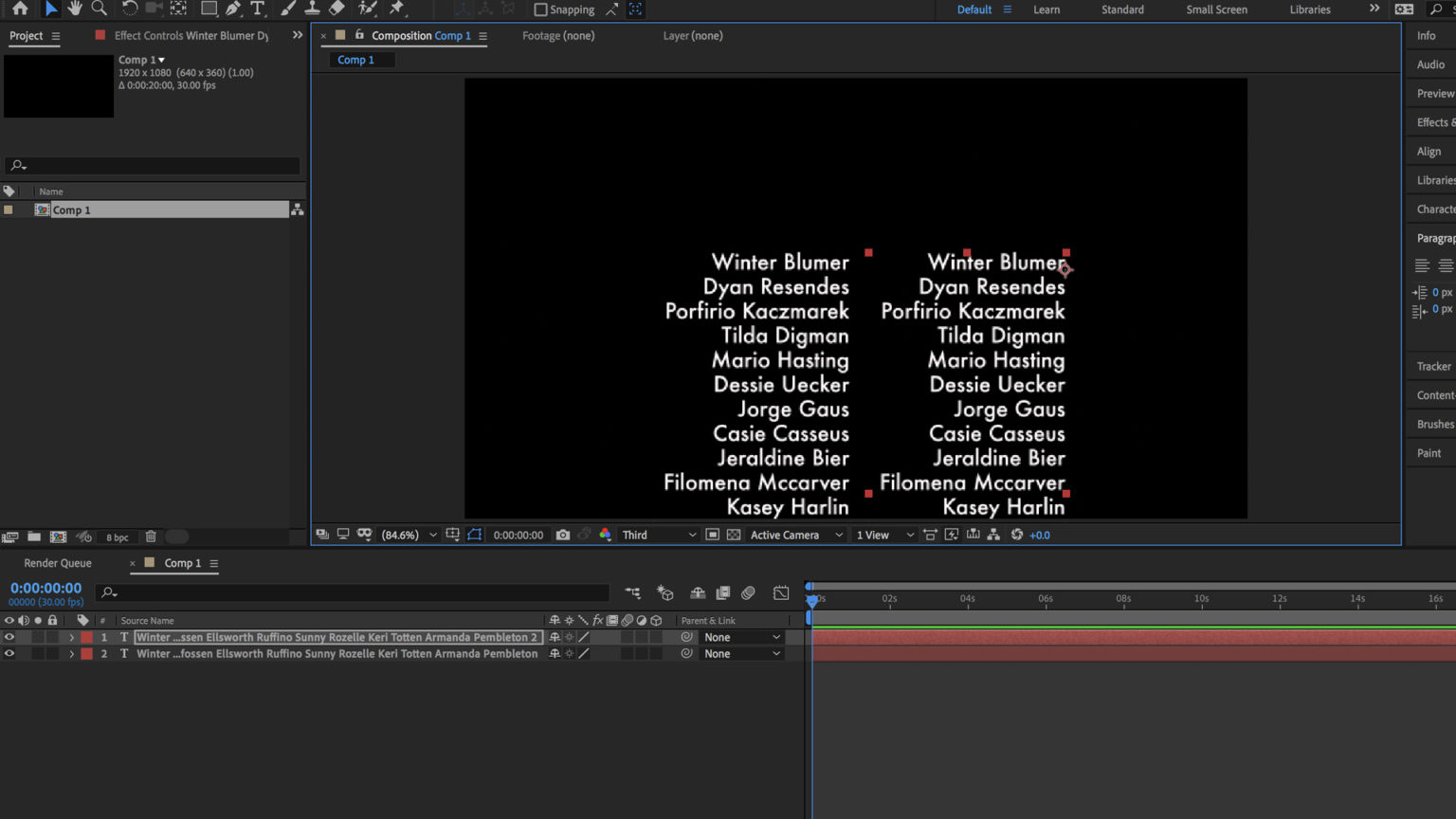Hide layer 2 with its eye toggle
This screenshot has width=1456, height=819.
tap(9, 653)
